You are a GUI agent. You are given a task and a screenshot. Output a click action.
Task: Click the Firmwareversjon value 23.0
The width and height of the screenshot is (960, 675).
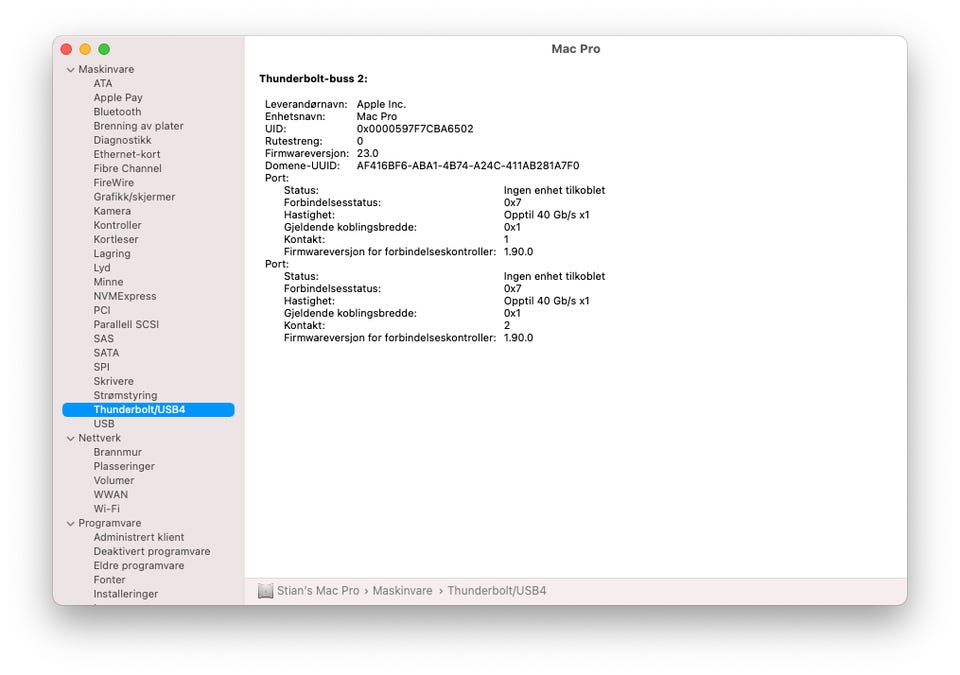[367, 153]
